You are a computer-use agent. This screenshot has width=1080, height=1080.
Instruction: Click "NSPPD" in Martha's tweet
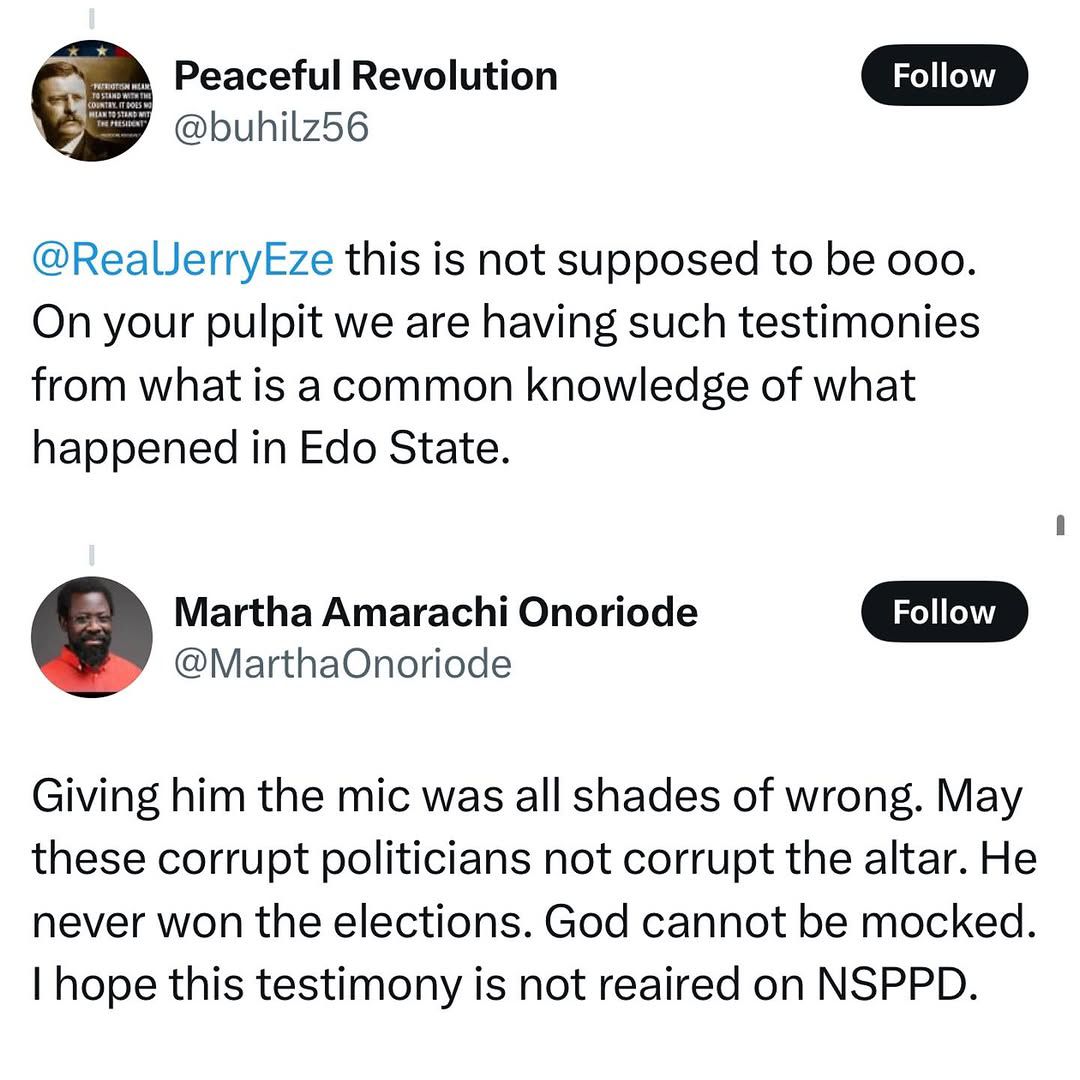tap(895, 985)
